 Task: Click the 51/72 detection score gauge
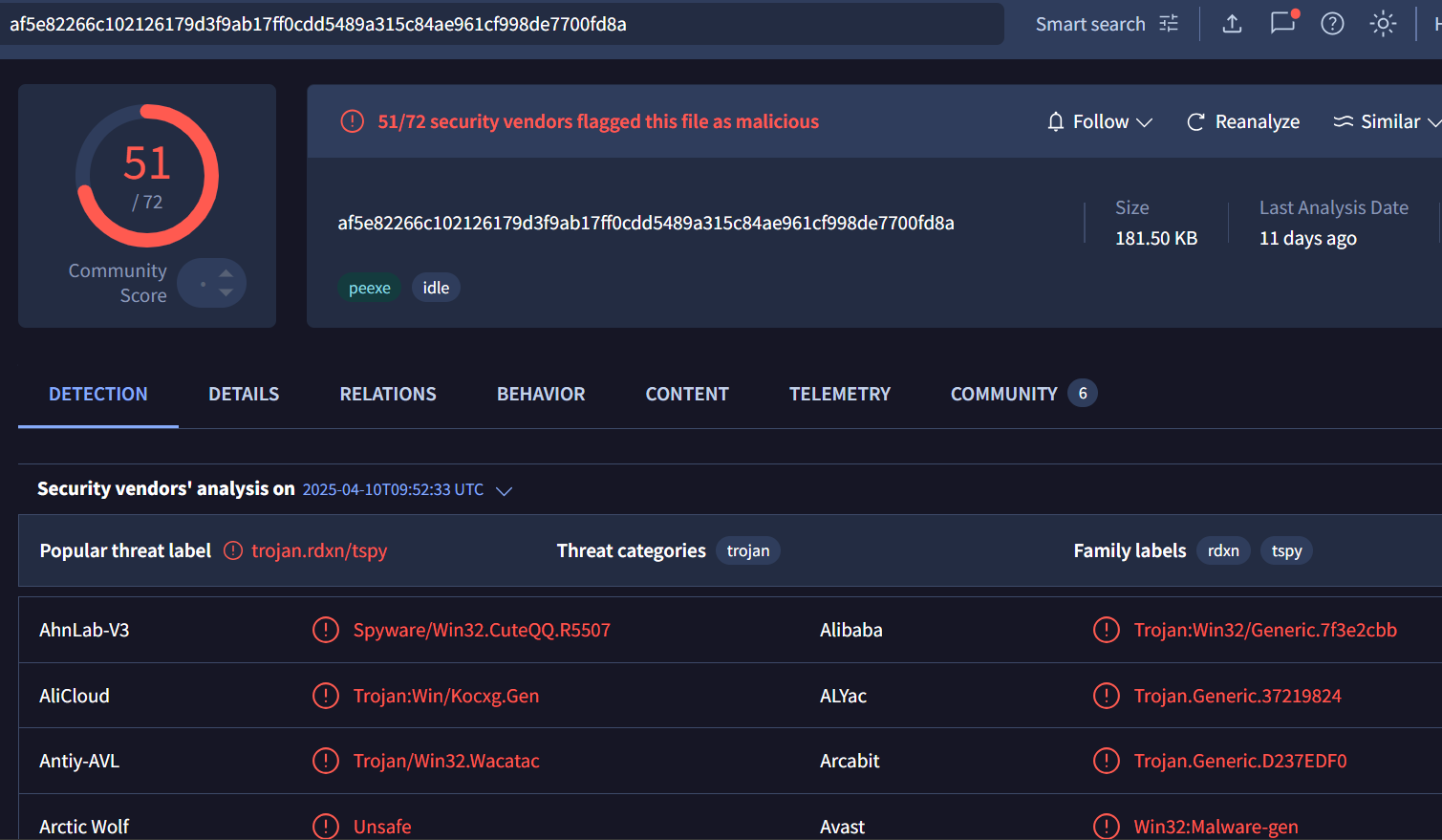pos(147,176)
